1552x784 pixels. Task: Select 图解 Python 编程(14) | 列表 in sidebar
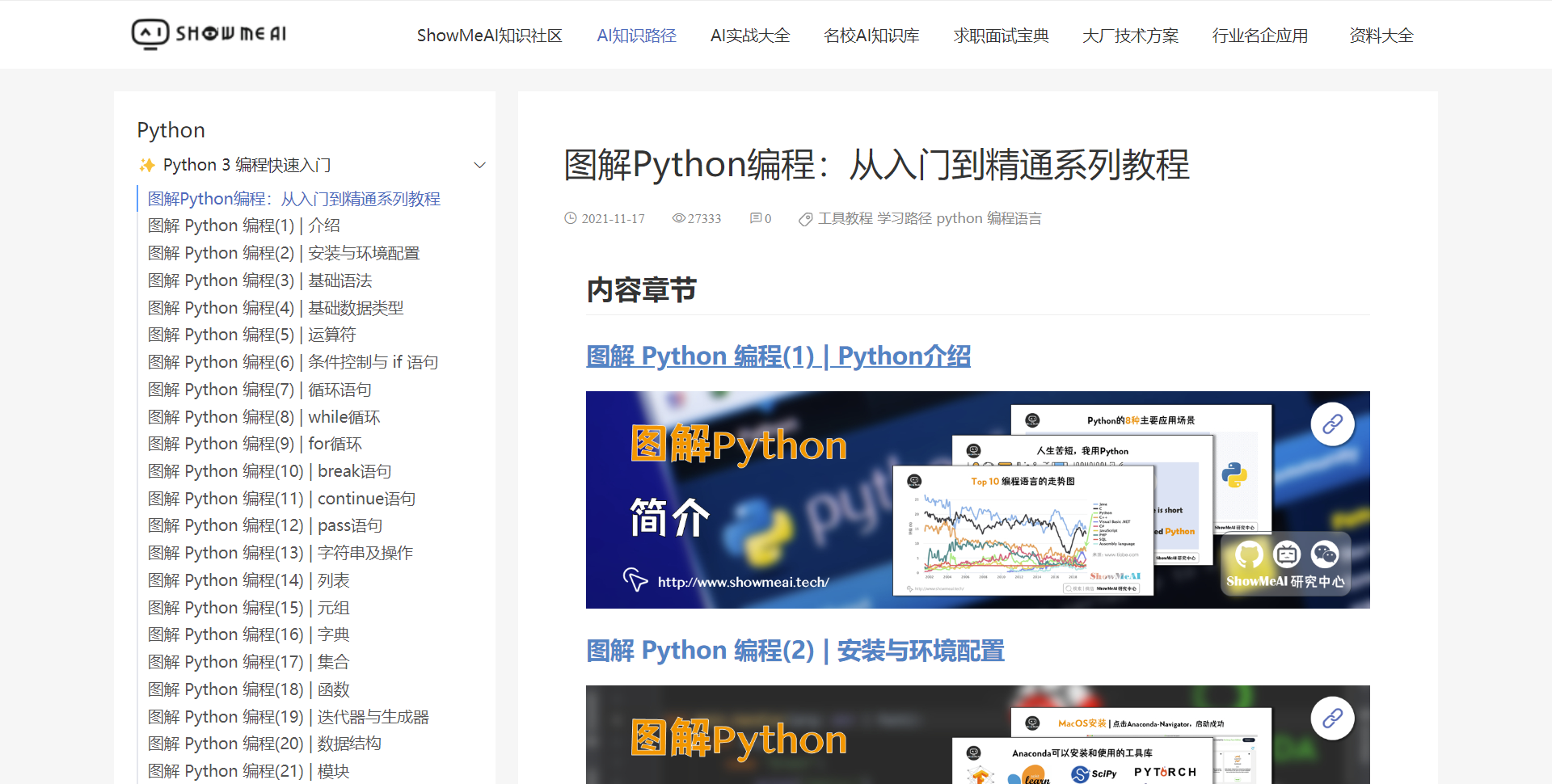[x=248, y=580]
